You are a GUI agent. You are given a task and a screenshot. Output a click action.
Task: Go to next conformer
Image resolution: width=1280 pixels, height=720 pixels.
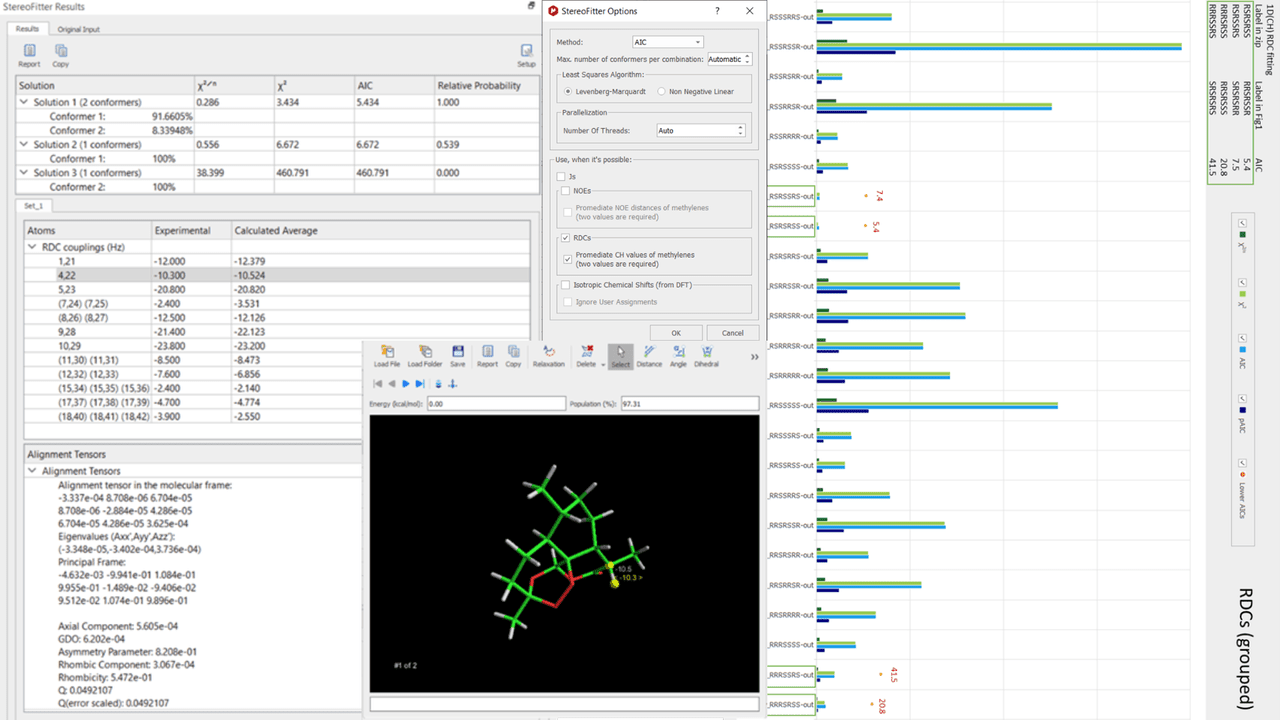point(406,384)
